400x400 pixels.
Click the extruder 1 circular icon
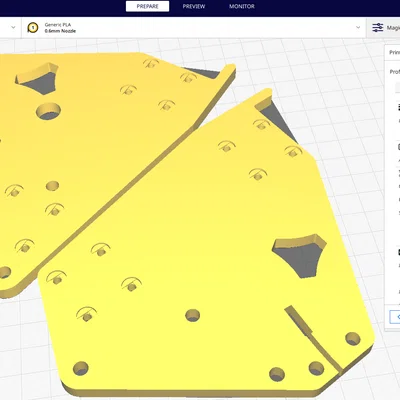(33, 28)
